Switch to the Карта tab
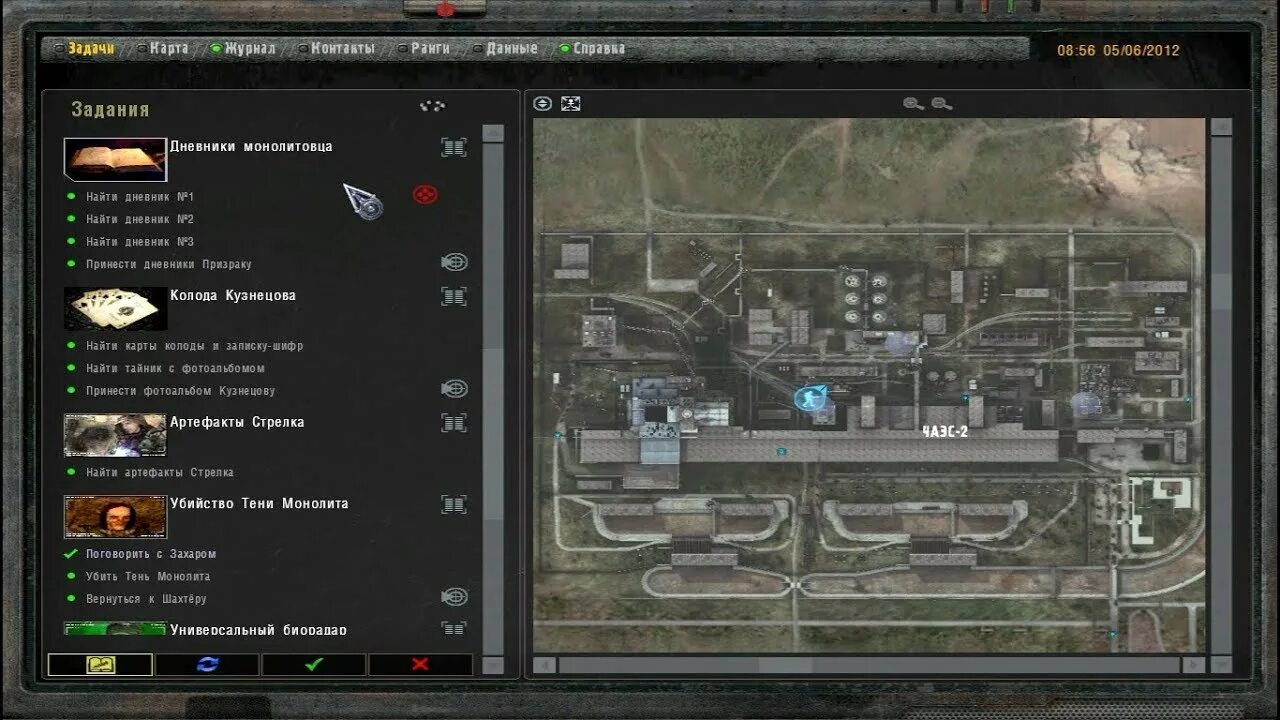Screen dimensions: 1280x720 click(x=169, y=48)
